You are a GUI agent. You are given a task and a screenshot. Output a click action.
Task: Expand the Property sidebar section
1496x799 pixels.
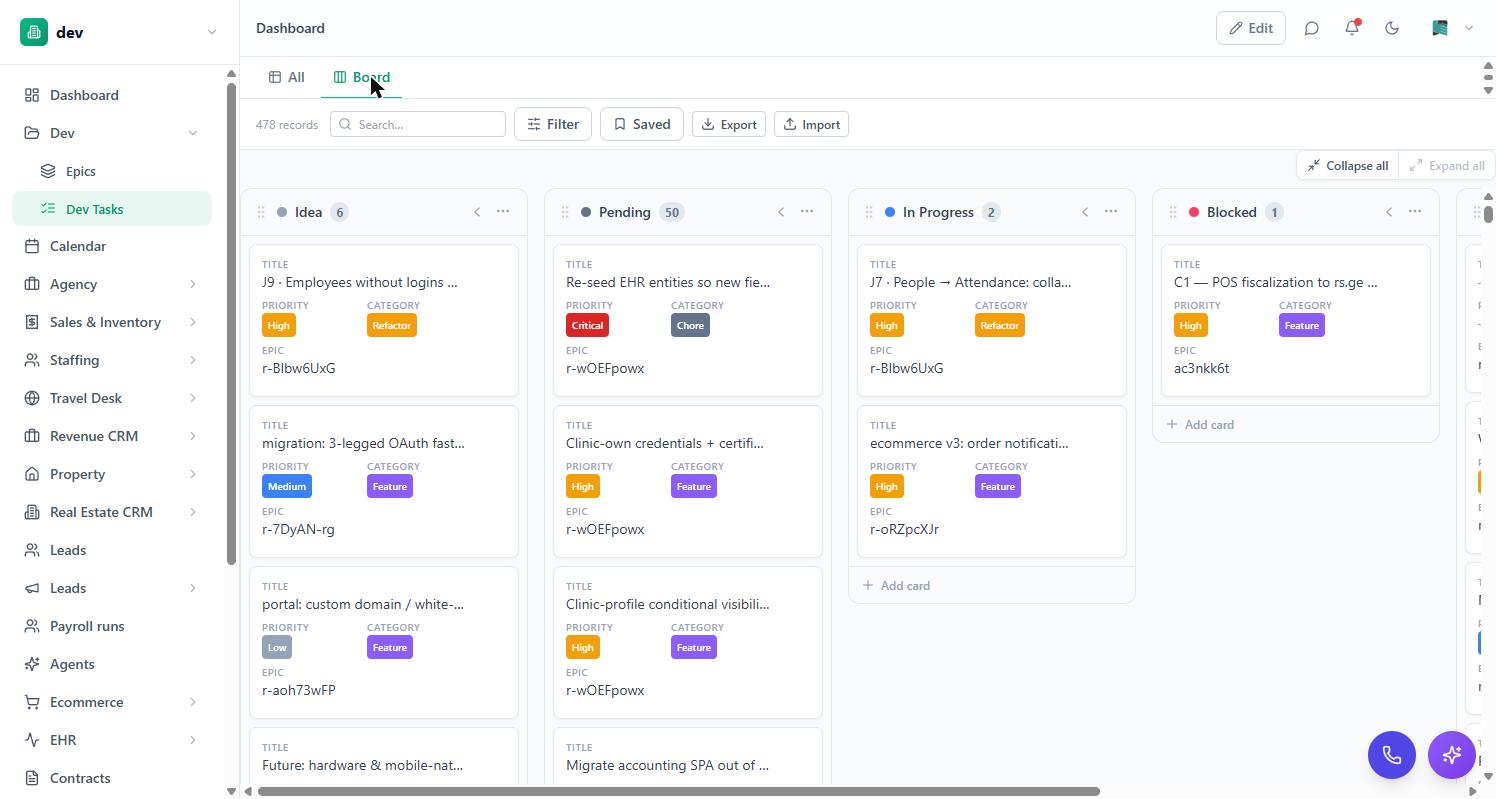(193, 474)
